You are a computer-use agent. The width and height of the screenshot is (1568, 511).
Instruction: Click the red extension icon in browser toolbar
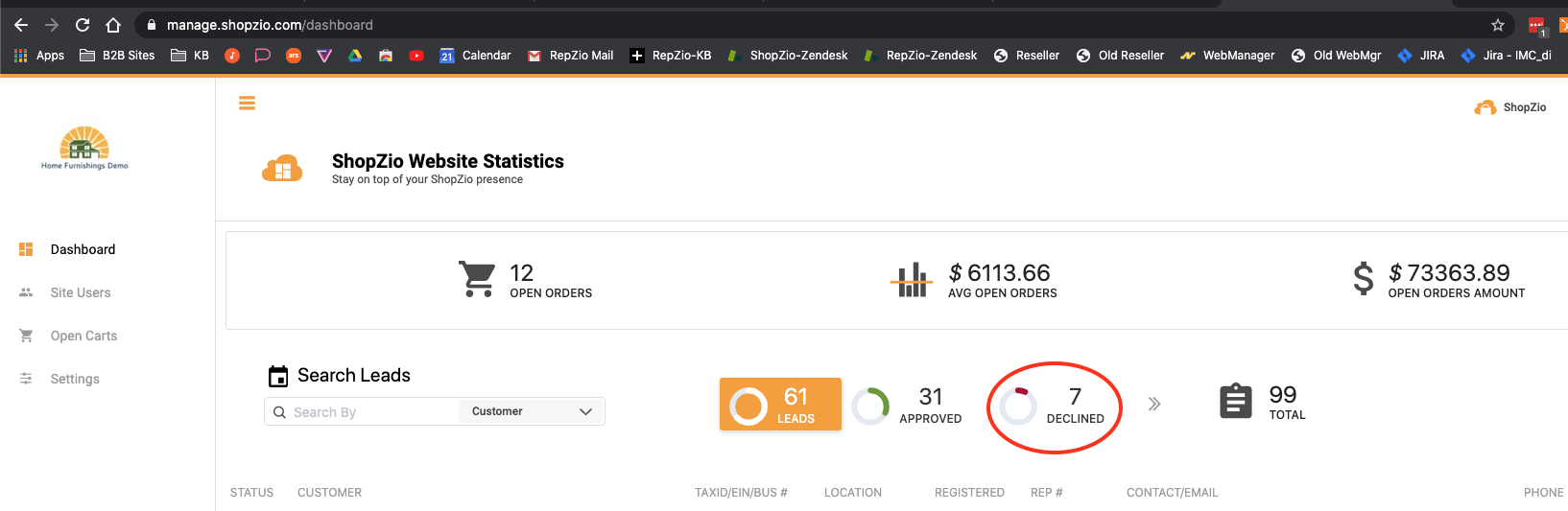pyautogui.click(x=1537, y=26)
